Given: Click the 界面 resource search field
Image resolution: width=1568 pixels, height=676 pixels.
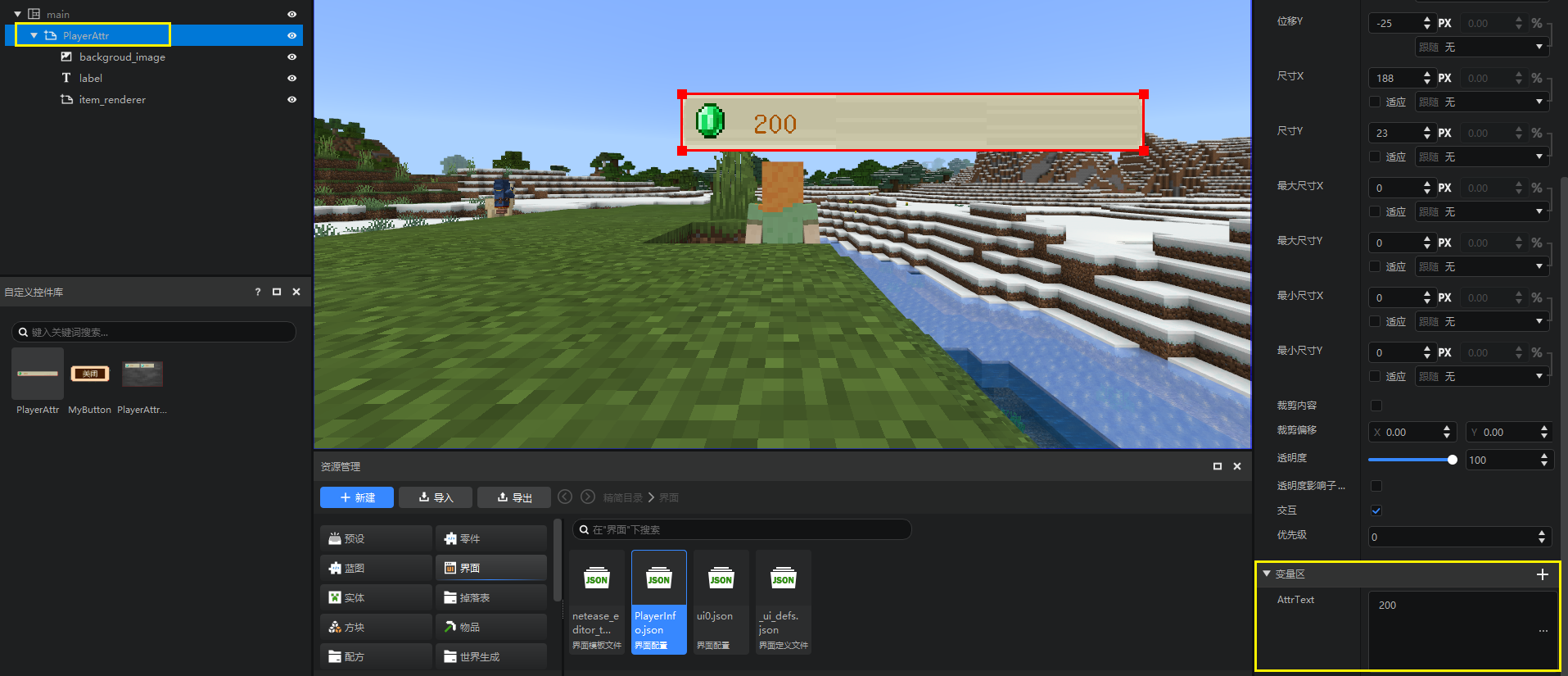Looking at the screenshot, I should (742, 529).
